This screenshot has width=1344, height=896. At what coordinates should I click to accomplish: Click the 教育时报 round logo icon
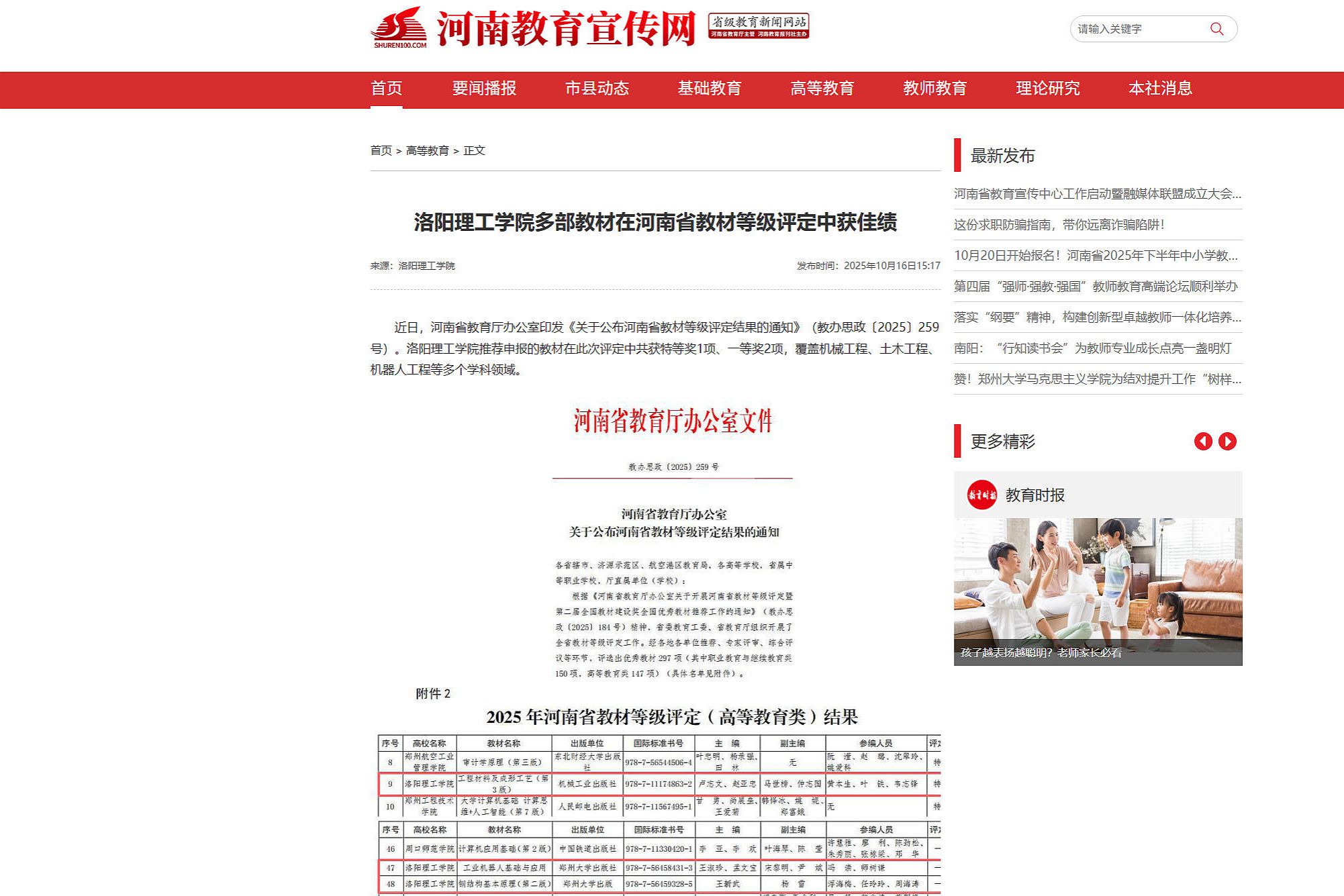pyautogui.click(x=981, y=495)
